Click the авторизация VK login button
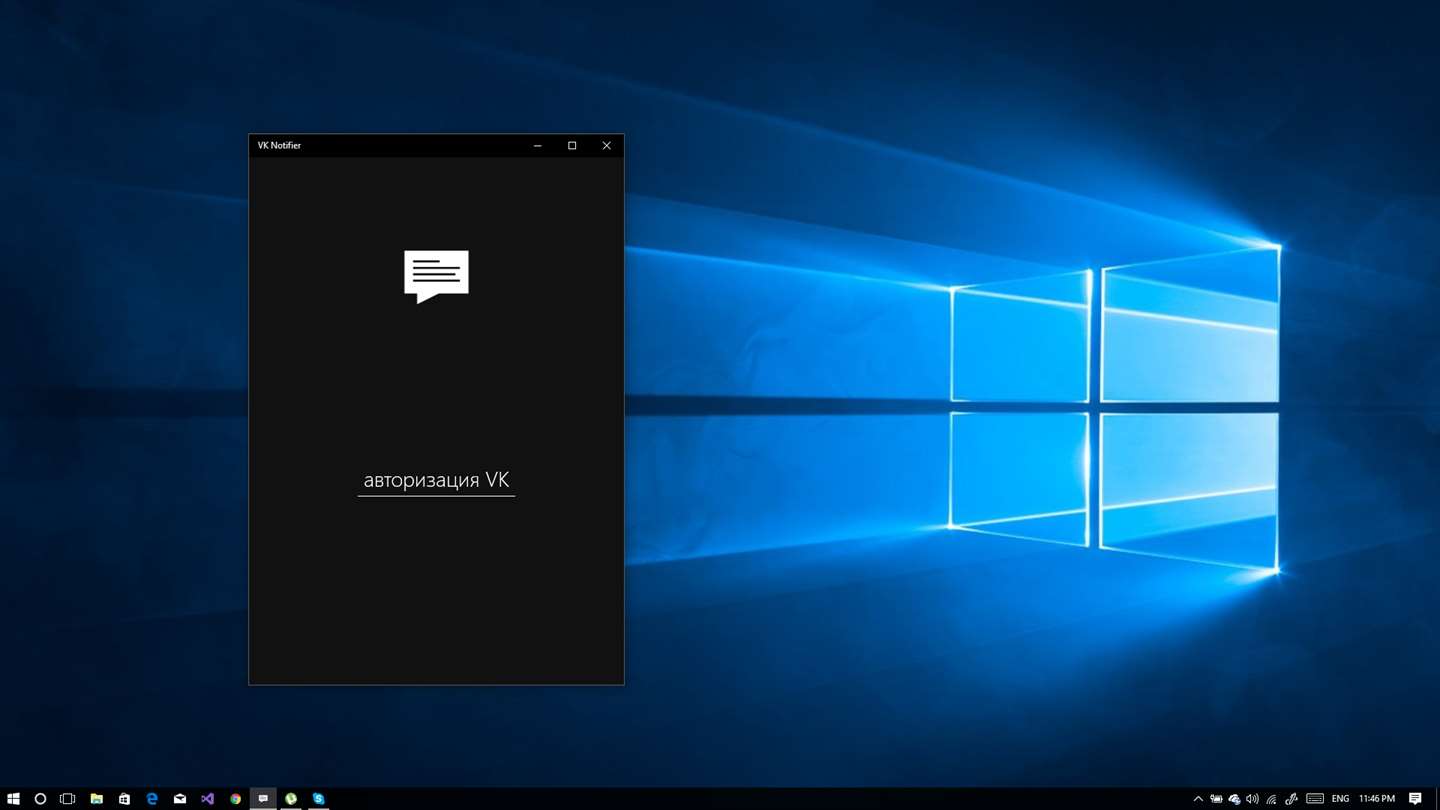 pos(436,481)
